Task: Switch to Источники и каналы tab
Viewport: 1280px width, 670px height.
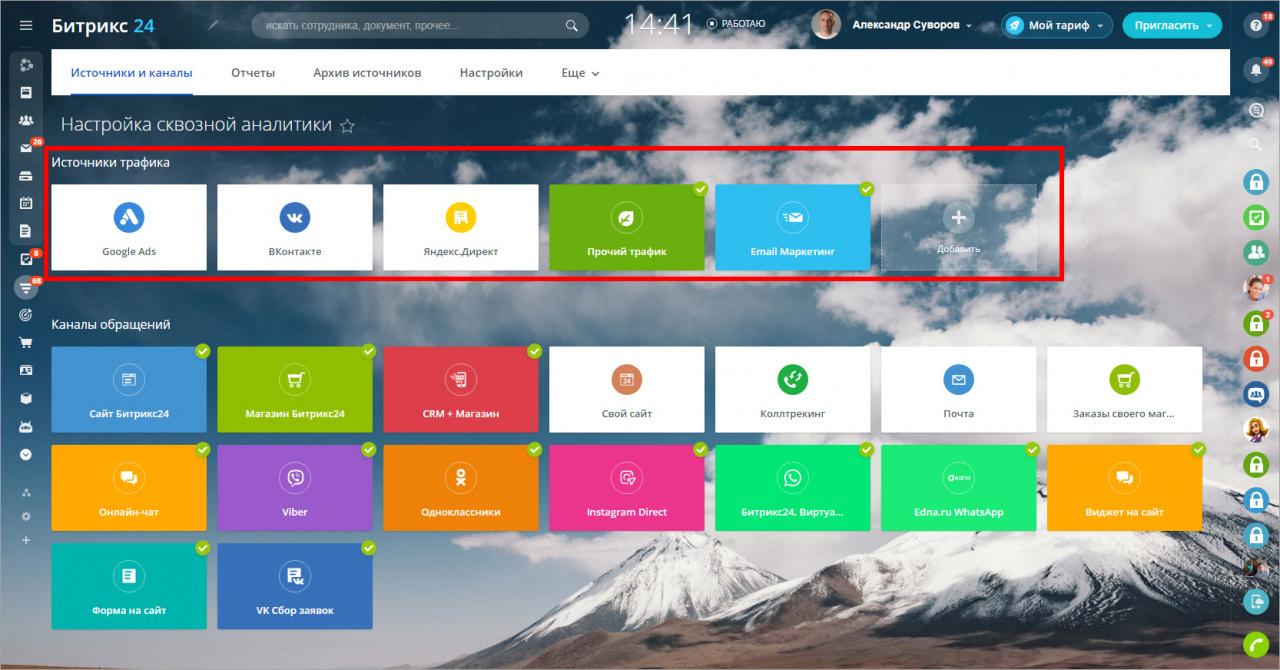Action: (131, 73)
